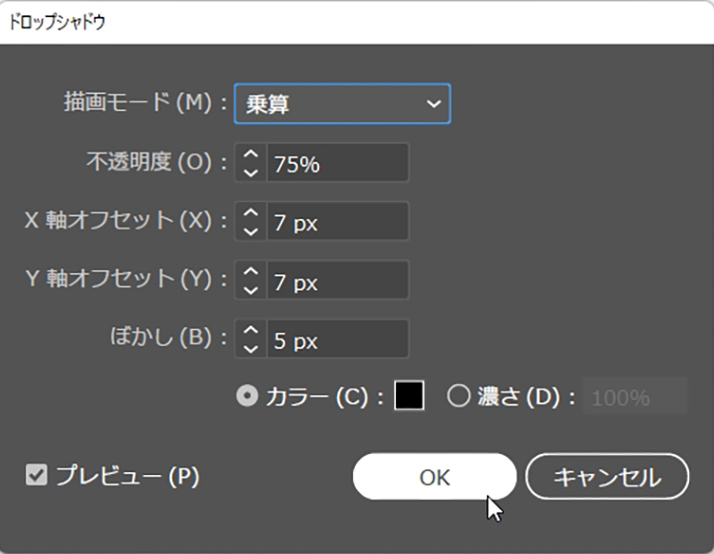
Task: Increase 不透明度 with the up arrow
Action: [251, 154]
